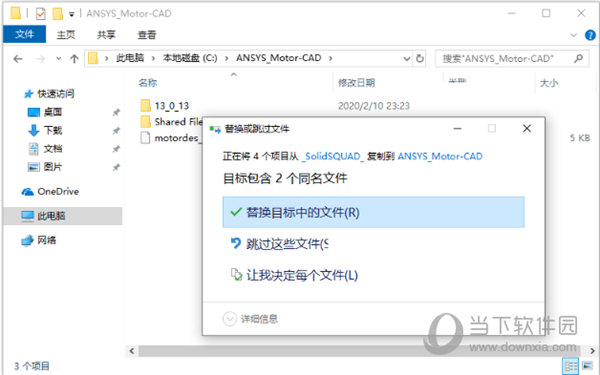Click the properties quick access icon
Screen dimensions: 600x375
tap(41, 14)
